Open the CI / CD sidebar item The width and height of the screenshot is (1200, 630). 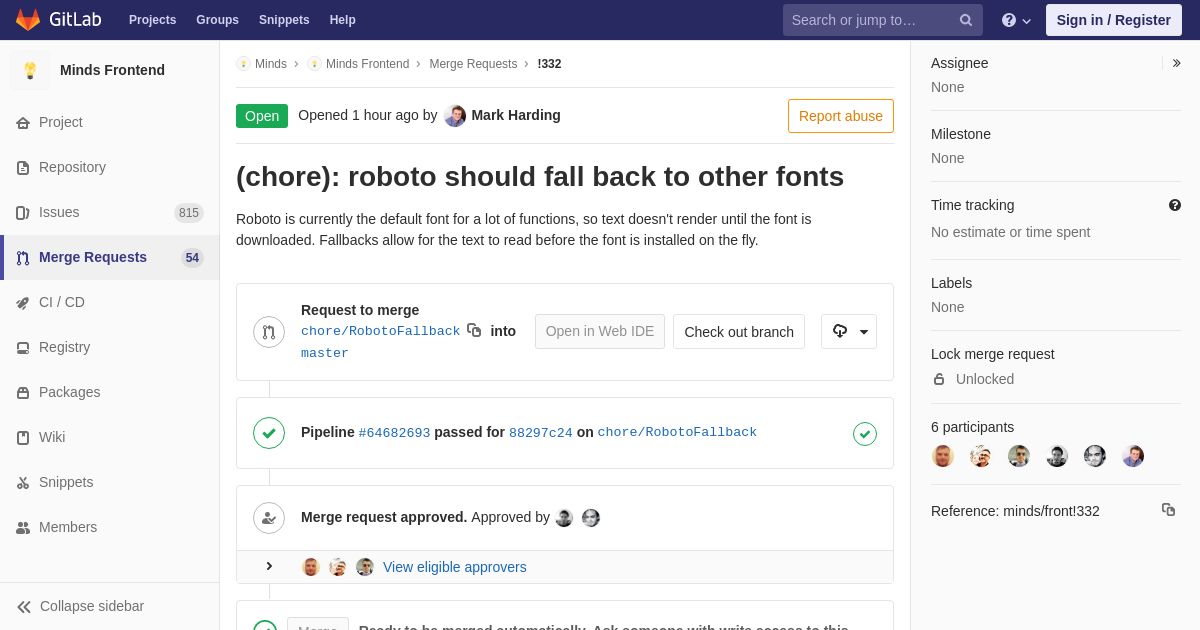pyautogui.click(x=110, y=302)
